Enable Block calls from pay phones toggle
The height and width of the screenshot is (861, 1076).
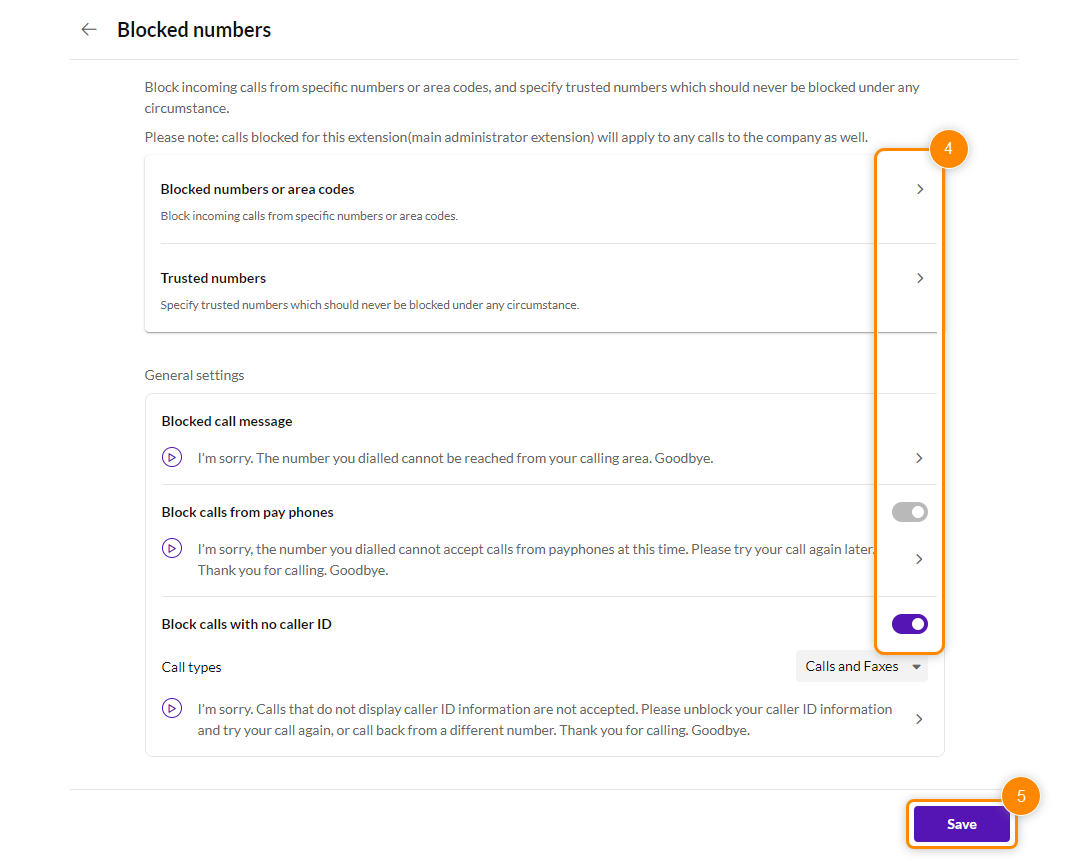(x=910, y=512)
